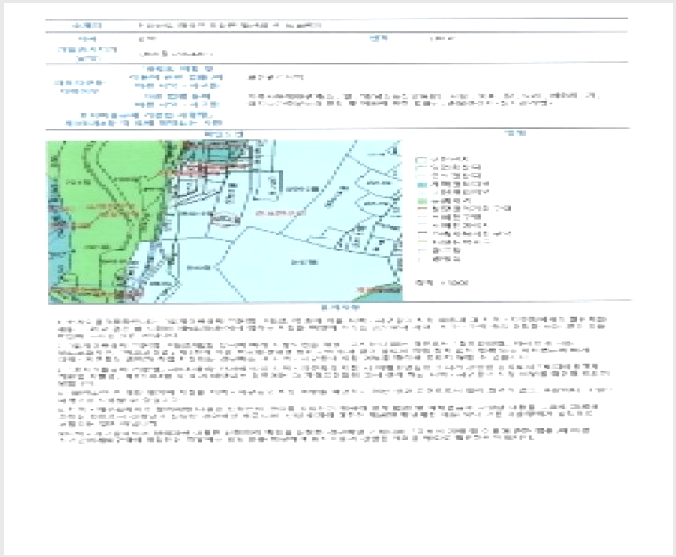The height and width of the screenshot is (557, 676).
Task: Click the green legend swatch
Action: point(422,201)
